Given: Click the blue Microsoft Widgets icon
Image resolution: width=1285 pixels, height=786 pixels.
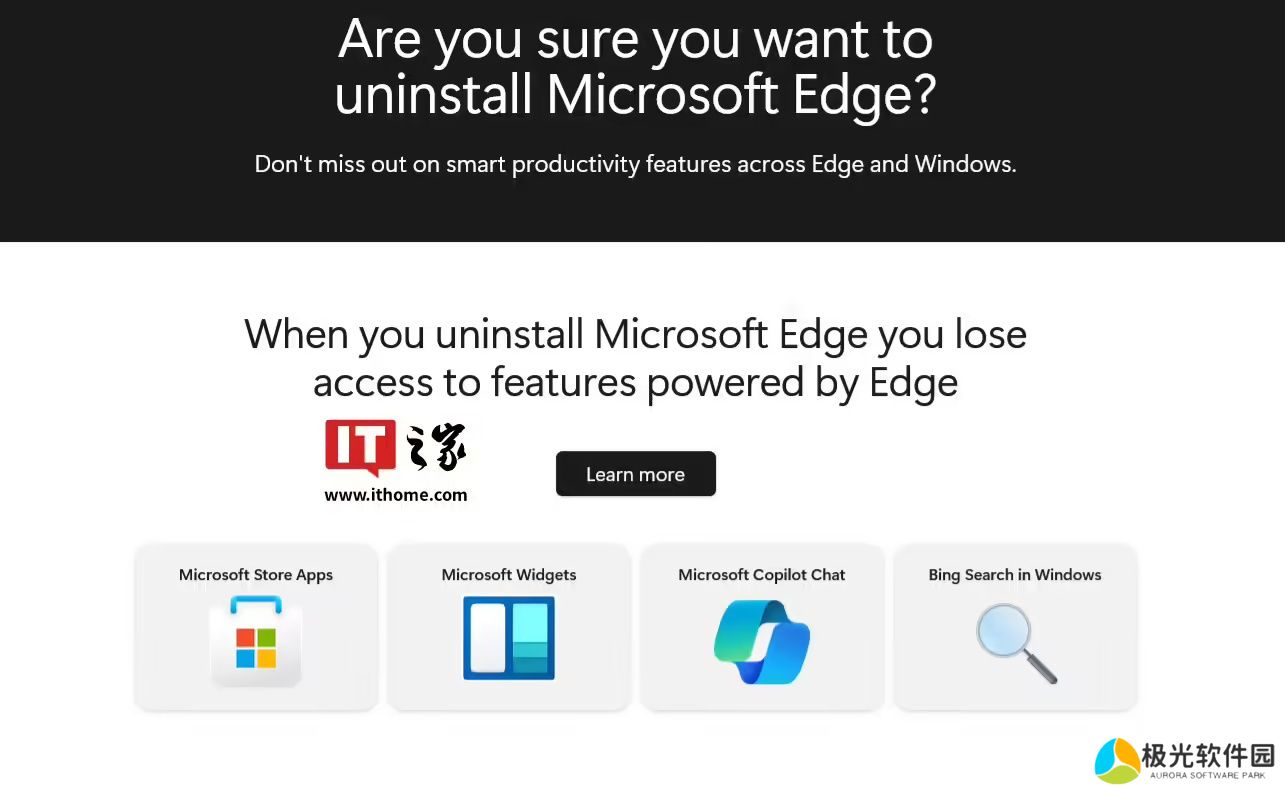Looking at the screenshot, I should click(x=508, y=638).
